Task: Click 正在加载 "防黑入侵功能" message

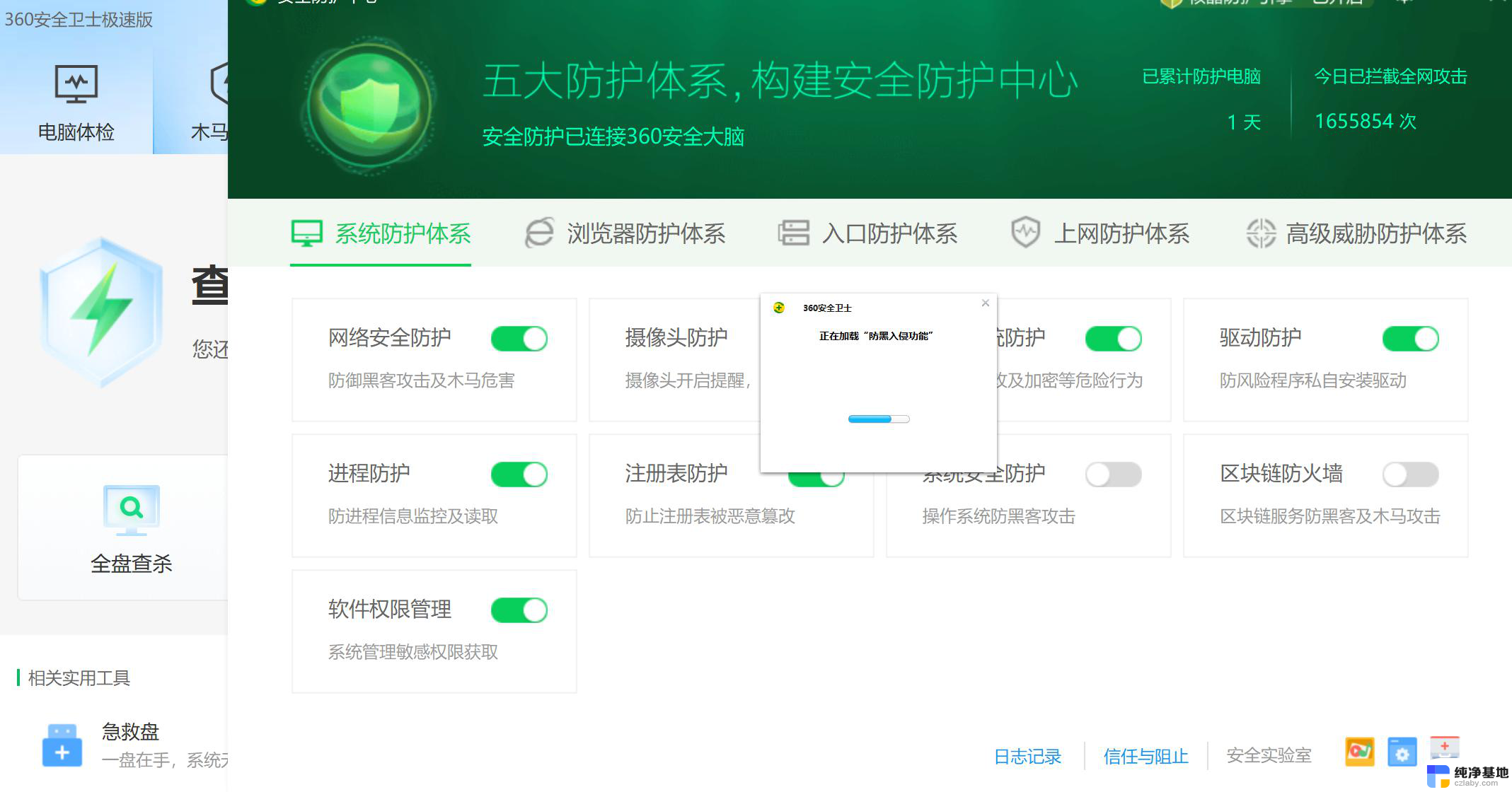Action: [x=876, y=336]
